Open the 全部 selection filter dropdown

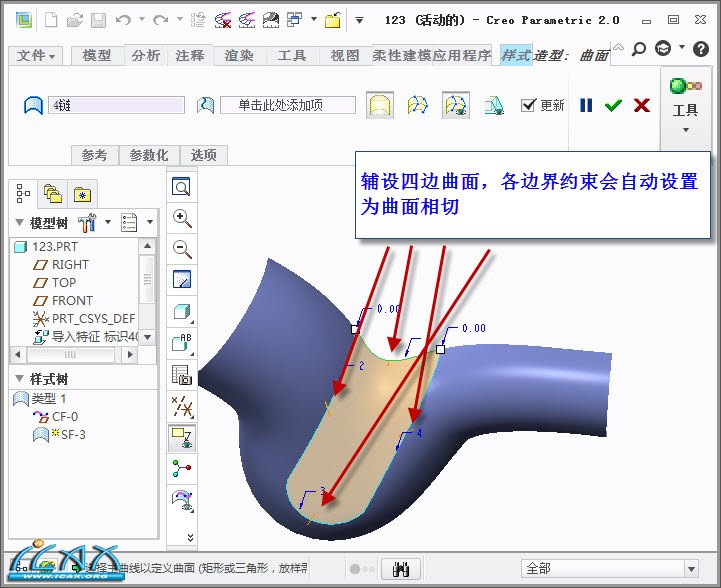coord(609,568)
